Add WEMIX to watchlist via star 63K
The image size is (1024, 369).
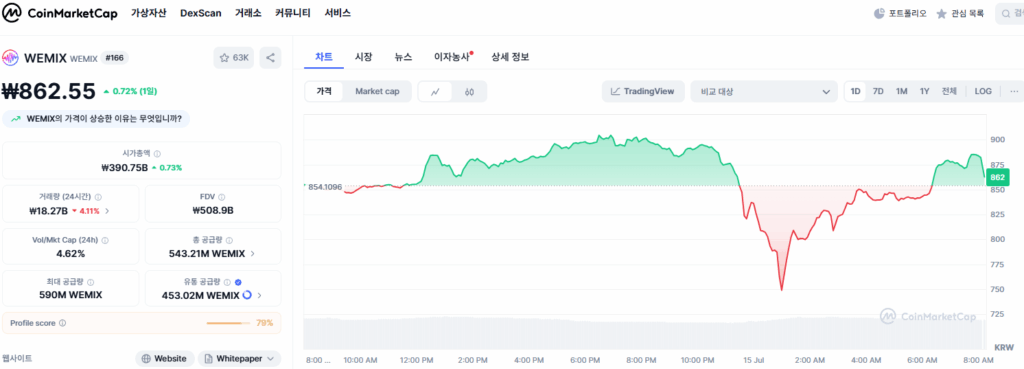point(234,57)
